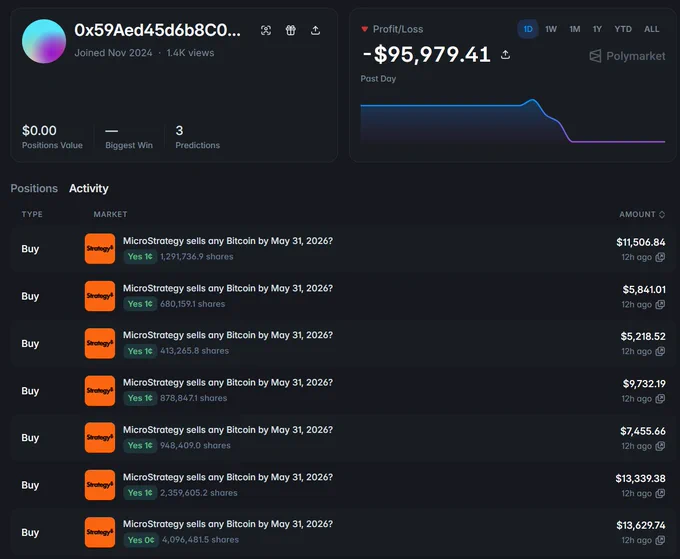The image size is (680, 559).
Task: Click the $0.00 Positions Value figure
Action: [x=39, y=130]
